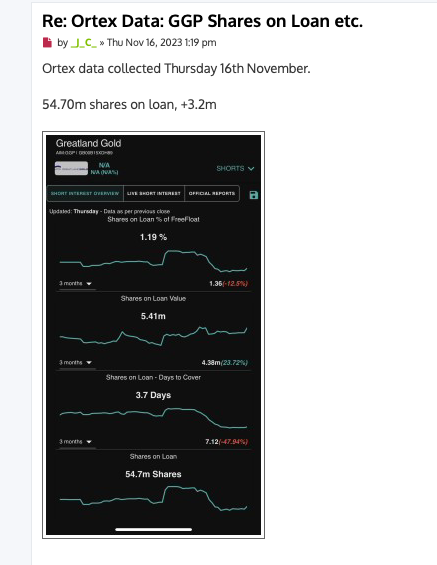The width and height of the screenshot is (437, 565).
Task: Switch to the Live Short Interest tab
Action: pos(154,193)
